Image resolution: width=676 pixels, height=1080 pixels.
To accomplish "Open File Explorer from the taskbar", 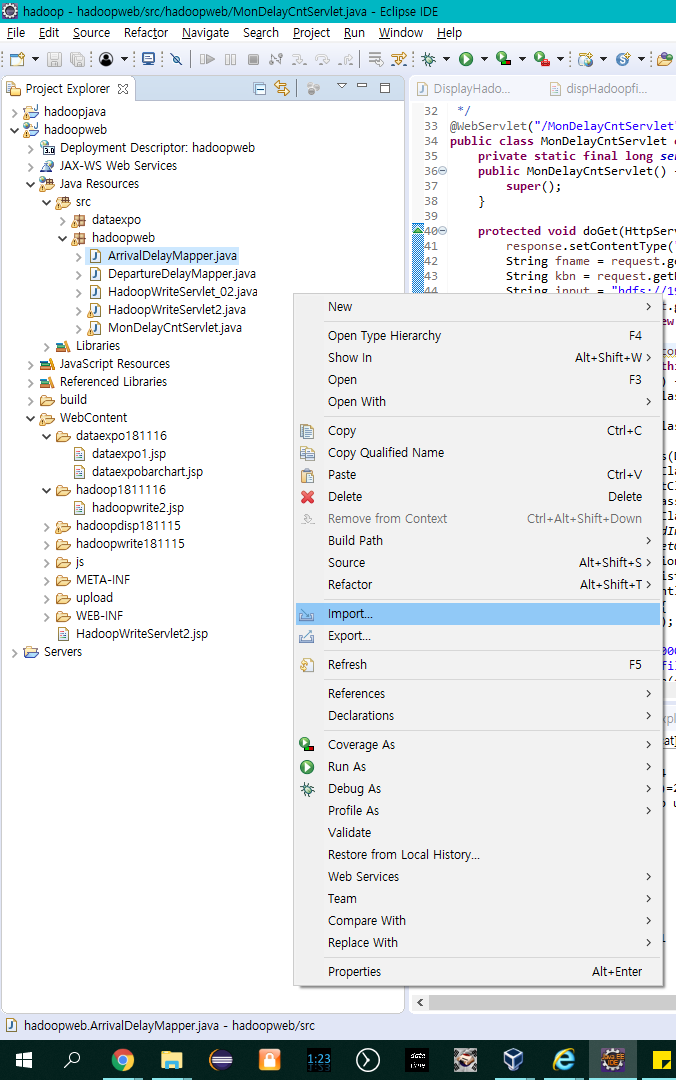I will pos(172,1059).
